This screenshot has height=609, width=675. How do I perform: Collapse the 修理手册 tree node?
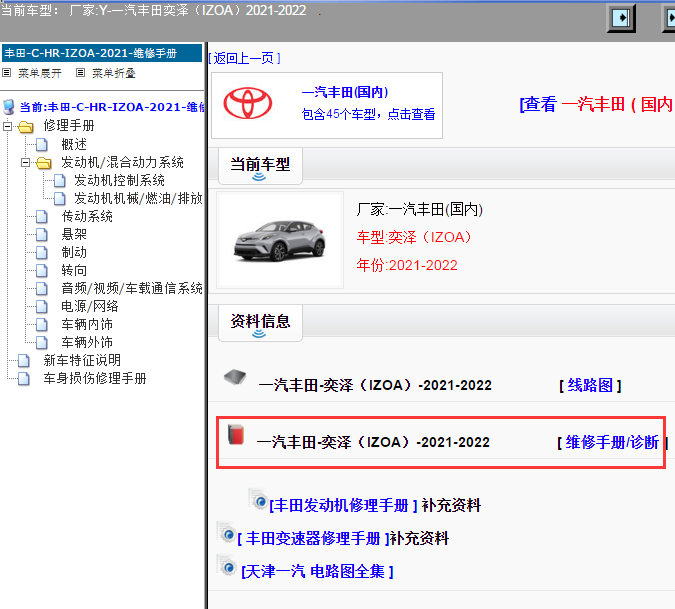tap(7, 127)
